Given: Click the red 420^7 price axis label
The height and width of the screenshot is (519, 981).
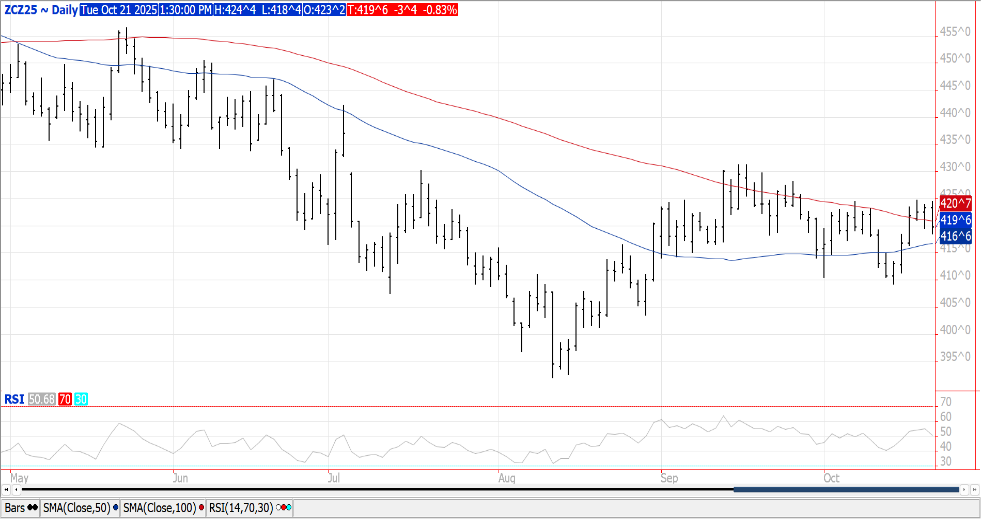Looking at the screenshot, I should coord(957,203).
